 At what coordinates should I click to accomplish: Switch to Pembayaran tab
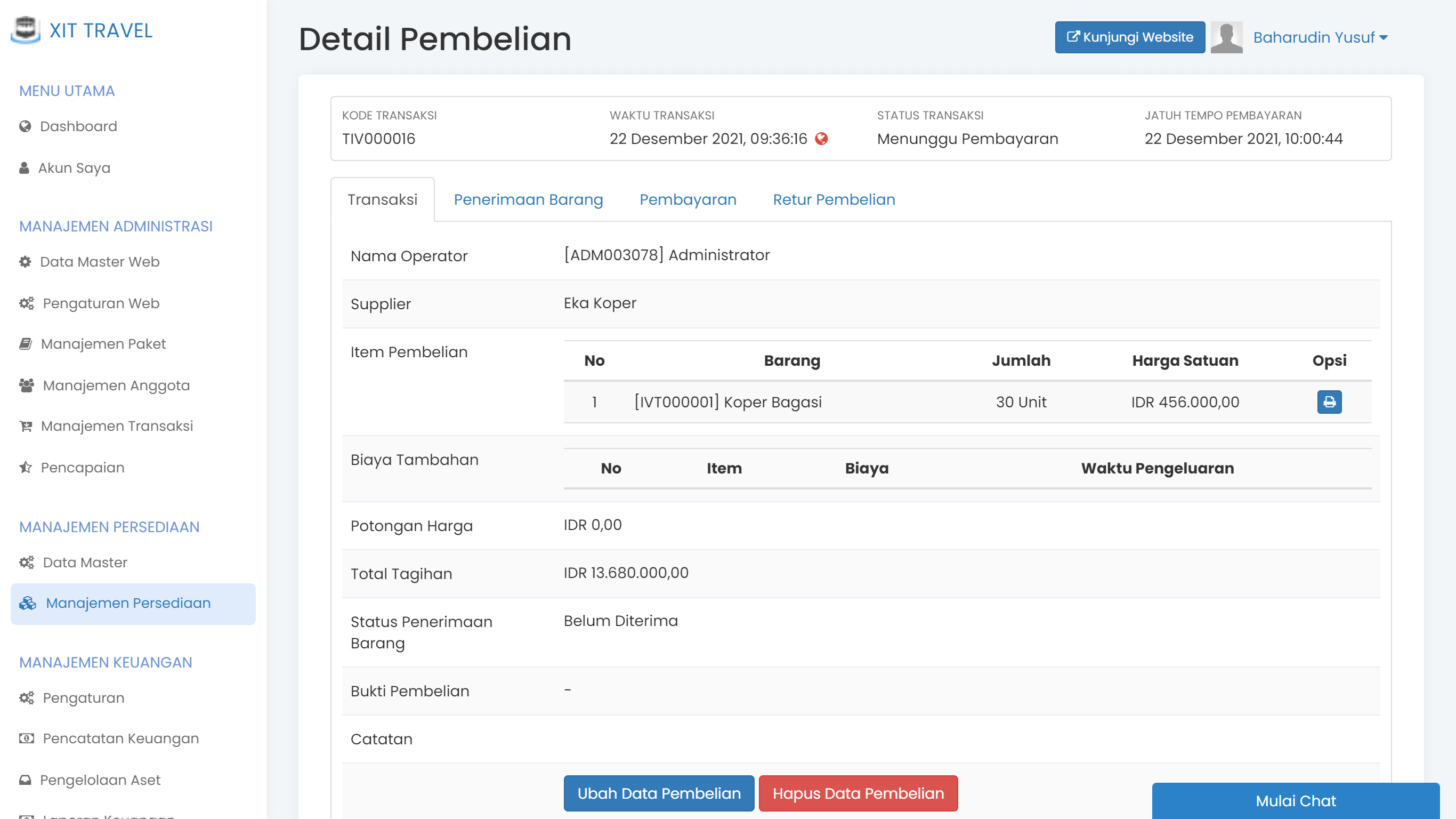(687, 199)
